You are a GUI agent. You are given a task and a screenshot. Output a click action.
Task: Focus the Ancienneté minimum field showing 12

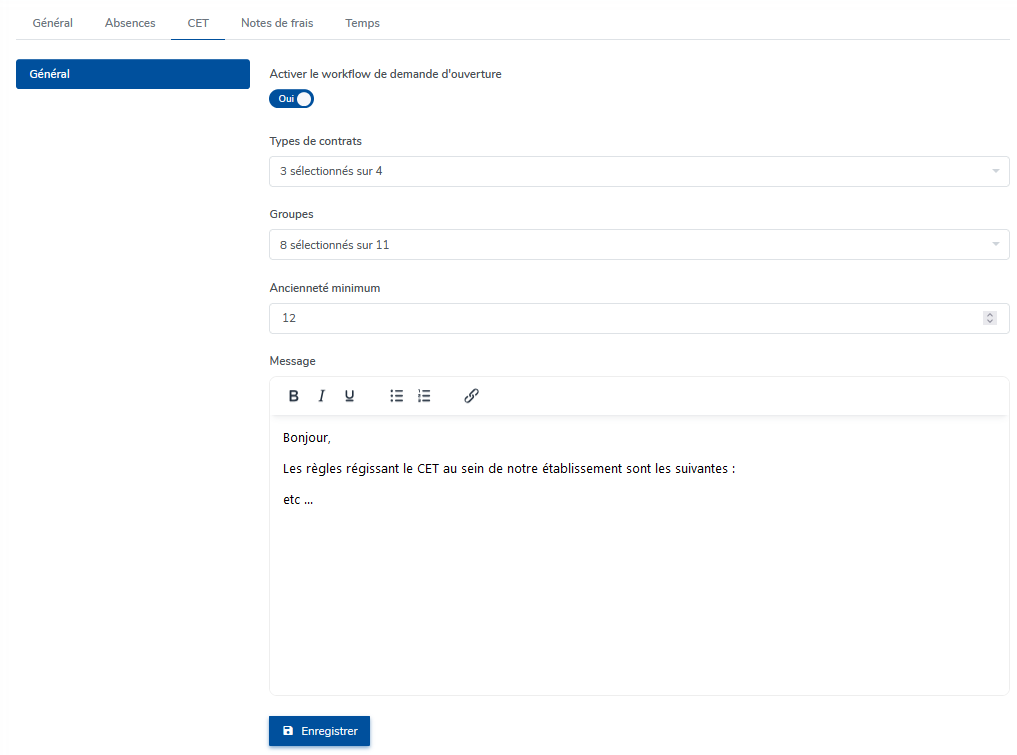pyautogui.click(x=639, y=318)
